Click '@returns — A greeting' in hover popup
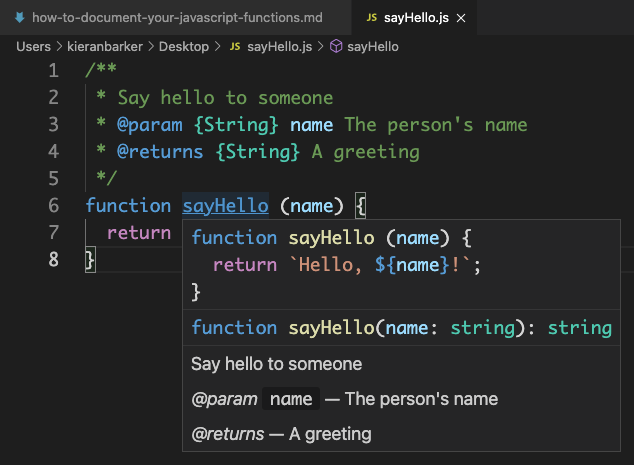The image size is (634, 465). point(281,434)
